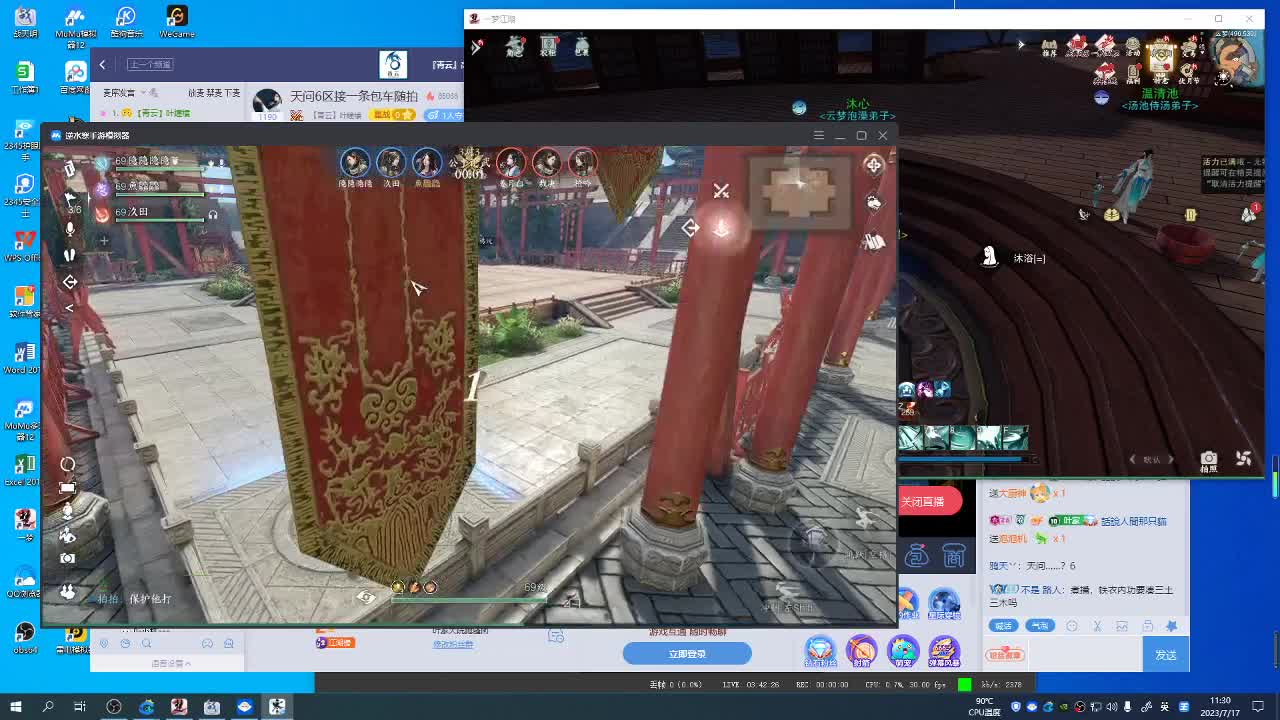Collapse the emulator left sidebar arrow

69,308
